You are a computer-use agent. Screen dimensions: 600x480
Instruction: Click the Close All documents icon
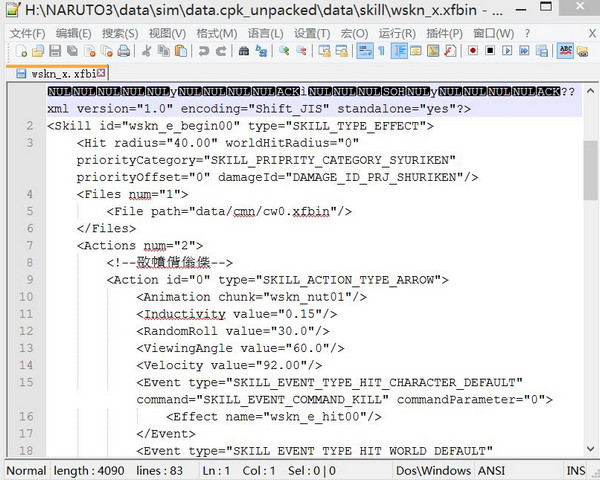[106, 51]
